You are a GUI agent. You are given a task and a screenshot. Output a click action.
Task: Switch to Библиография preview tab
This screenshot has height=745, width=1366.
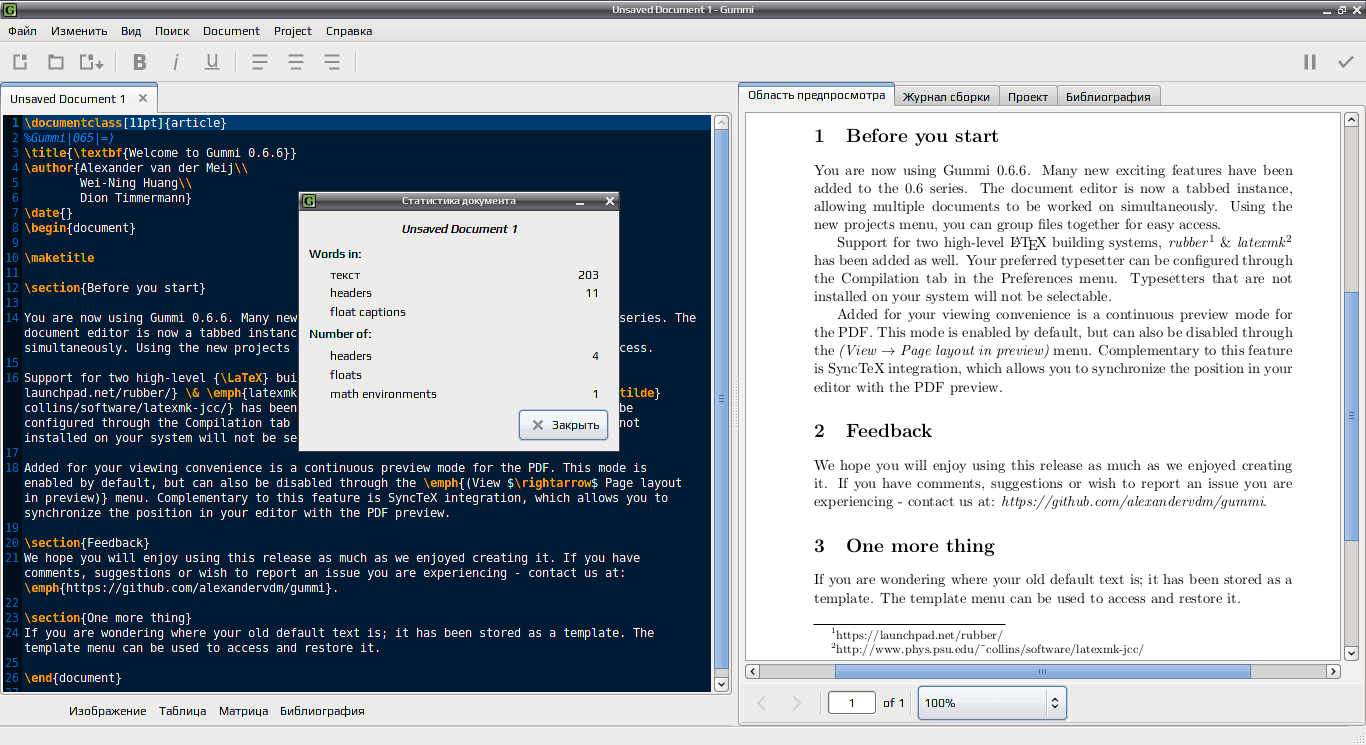pyautogui.click(x=1108, y=97)
